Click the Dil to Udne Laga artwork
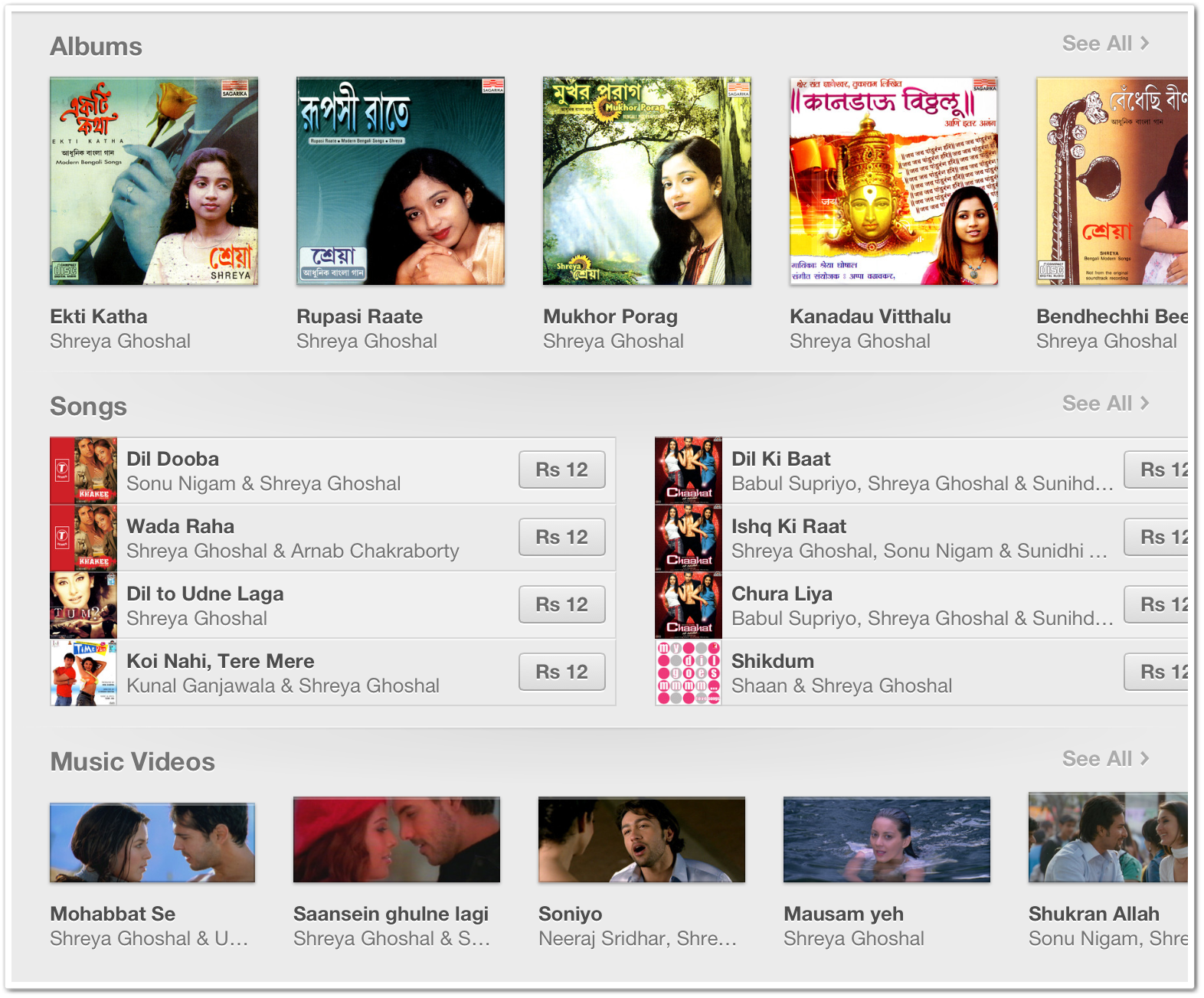The width and height of the screenshot is (1204, 998). pos(83,605)
